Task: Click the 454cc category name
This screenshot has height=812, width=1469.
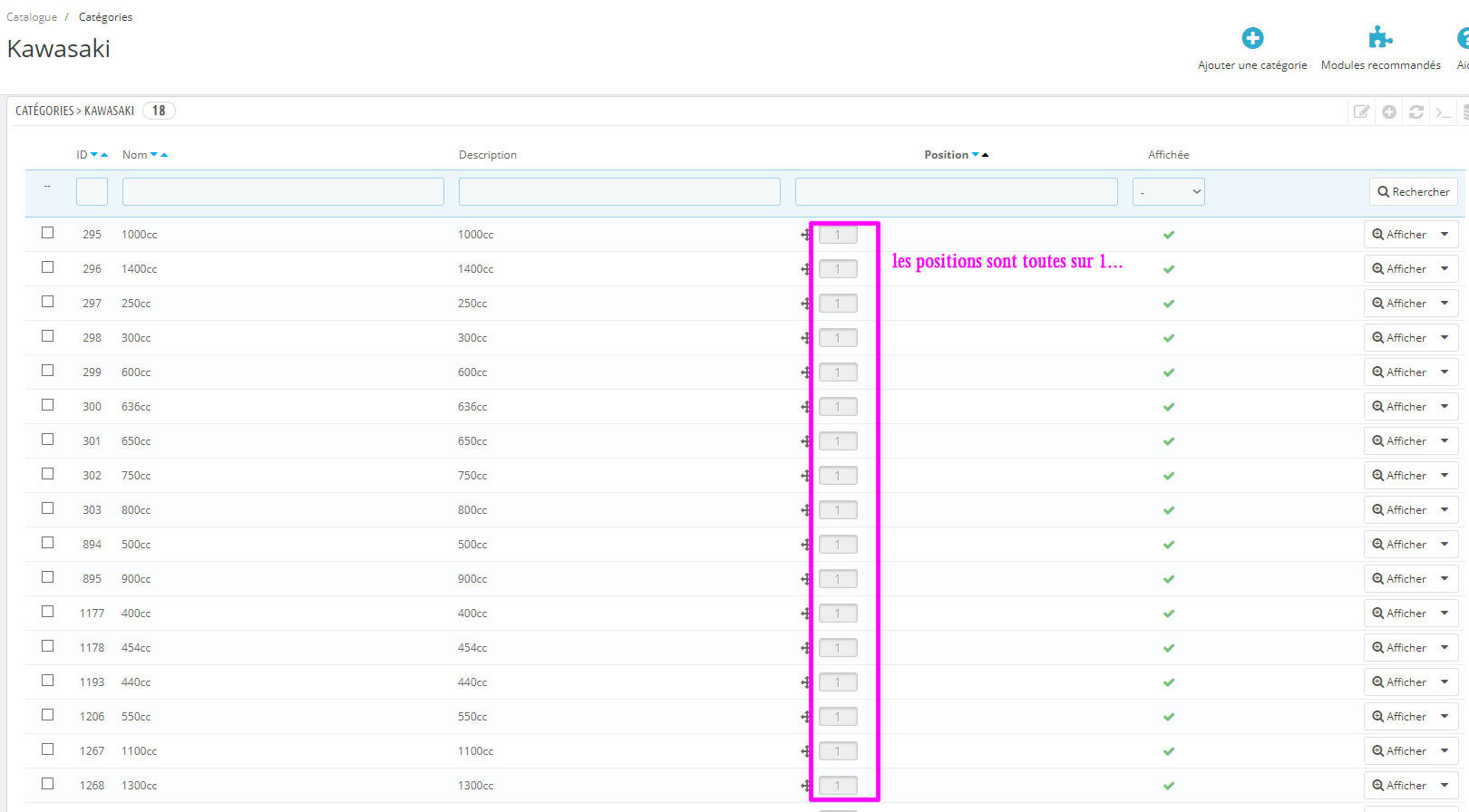Action: pos(136,648)
